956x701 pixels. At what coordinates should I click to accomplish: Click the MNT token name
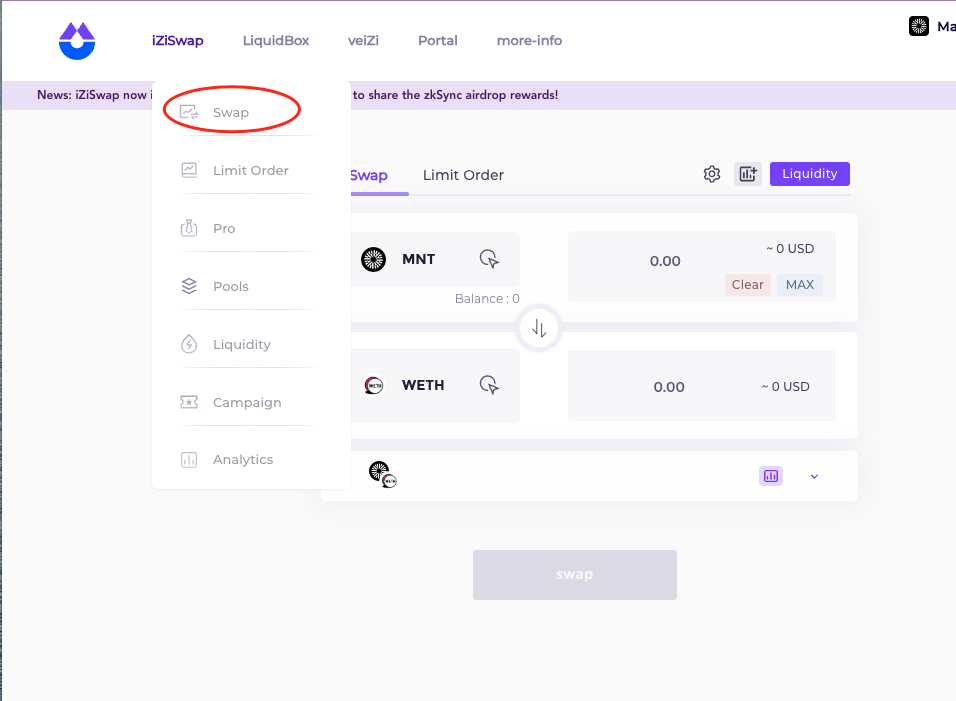pos(419,259)
